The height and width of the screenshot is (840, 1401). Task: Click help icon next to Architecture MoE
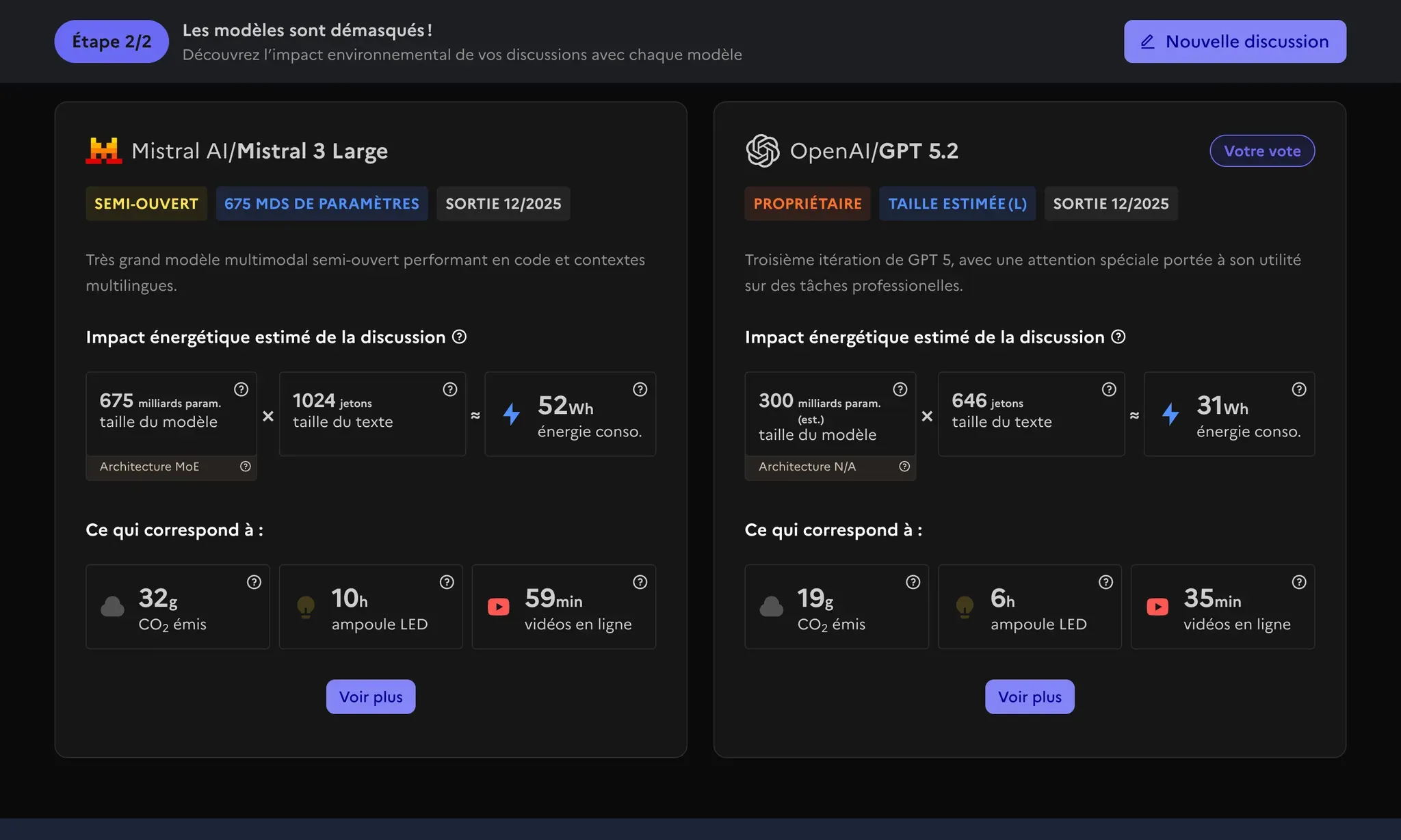point(246,467)
